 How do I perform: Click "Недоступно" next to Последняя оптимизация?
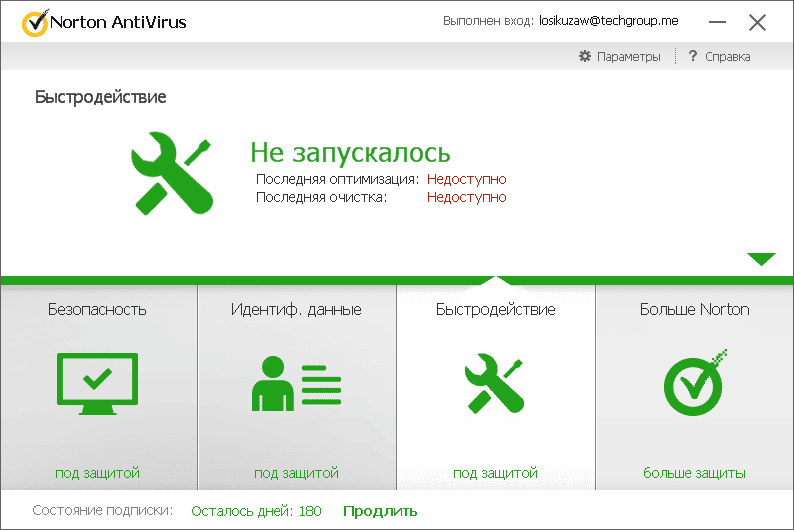click(x=466, y=179)
